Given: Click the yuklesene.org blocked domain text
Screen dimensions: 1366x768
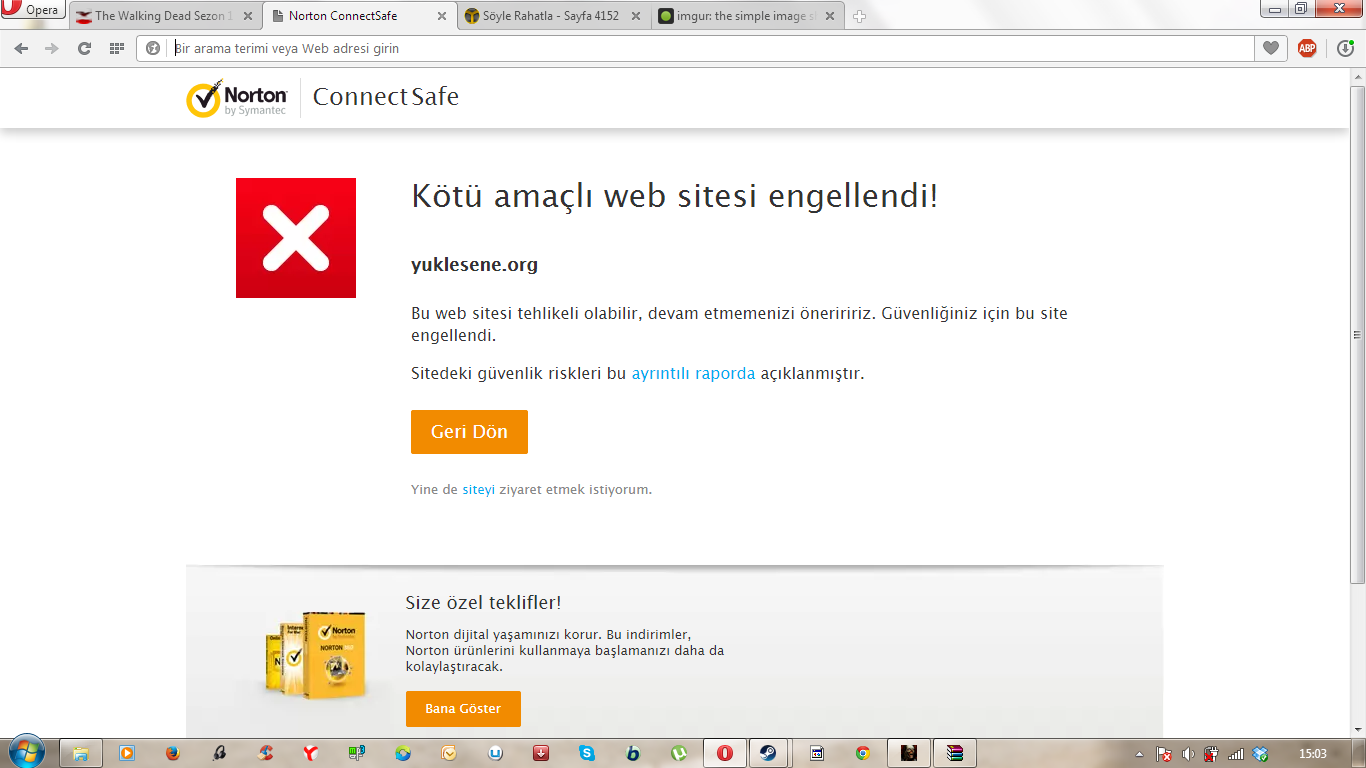Looking at the screenshot, I should pos(475,265).
